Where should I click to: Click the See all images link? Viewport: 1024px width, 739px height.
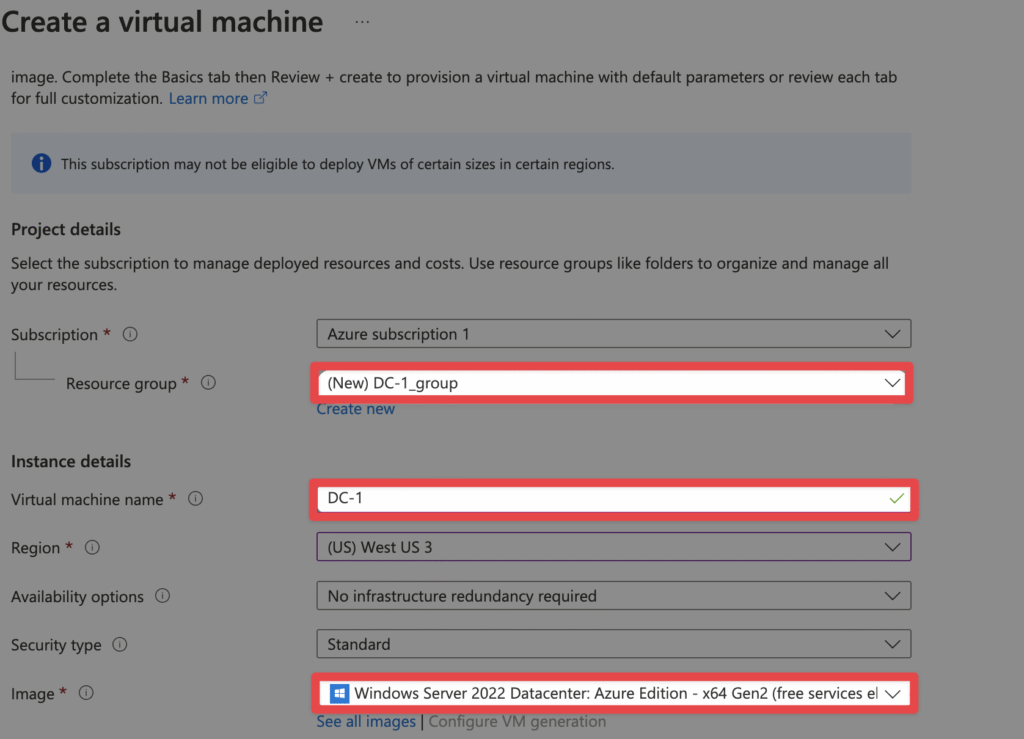pyautogui.click(x=366, y=721)
